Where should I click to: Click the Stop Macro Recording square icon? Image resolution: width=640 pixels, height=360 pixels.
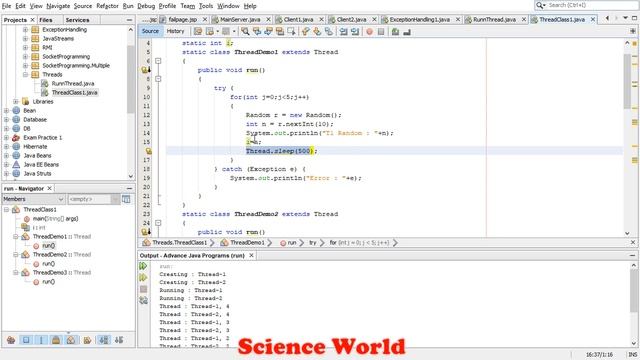click(381, 31)
